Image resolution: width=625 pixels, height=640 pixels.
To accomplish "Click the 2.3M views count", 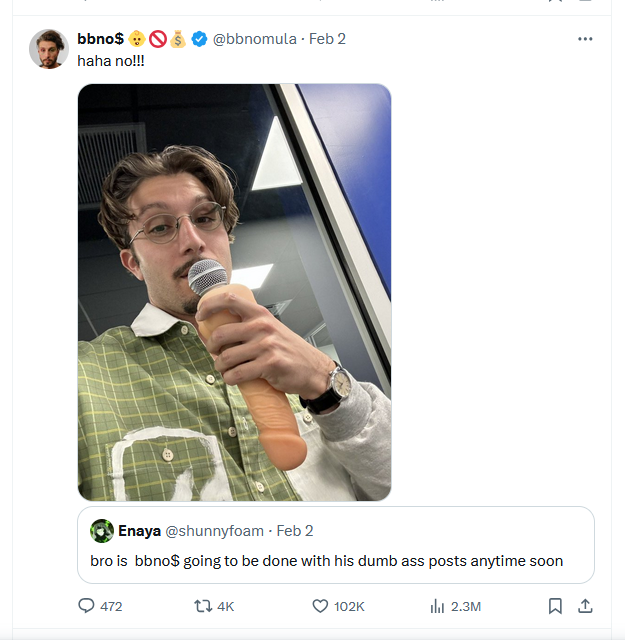I will [466, 606].
